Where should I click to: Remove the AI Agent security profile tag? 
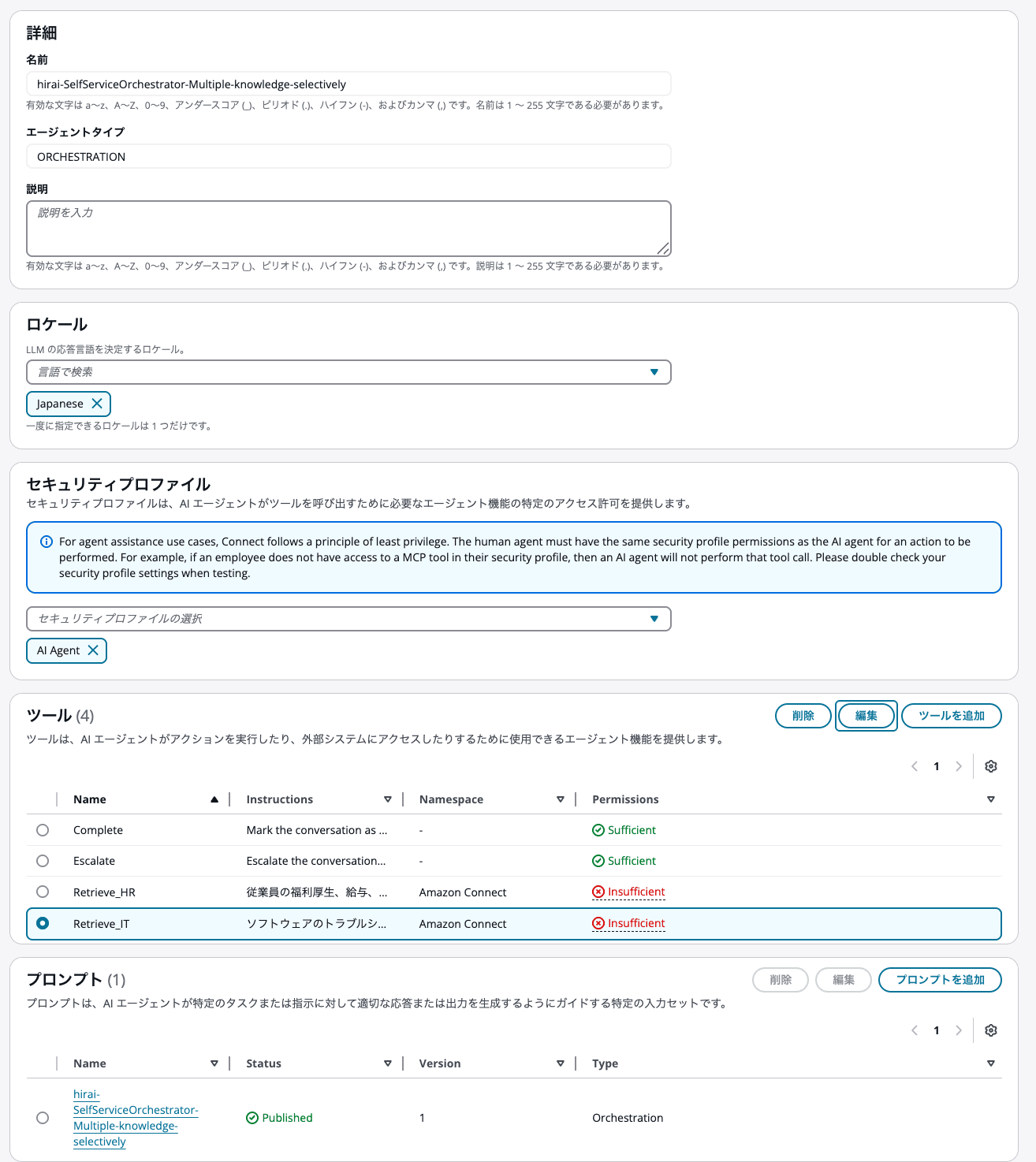click(x=93, y=650)
